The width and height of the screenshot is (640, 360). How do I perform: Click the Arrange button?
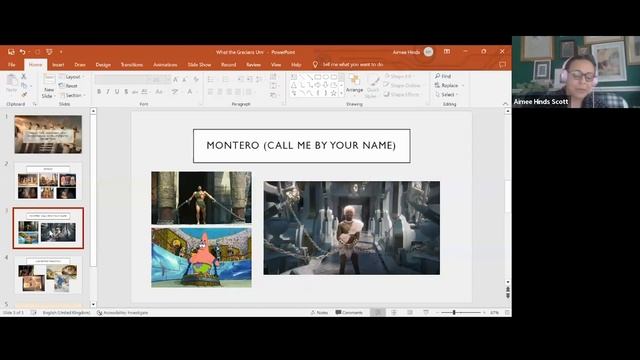[x=354, y=84]
